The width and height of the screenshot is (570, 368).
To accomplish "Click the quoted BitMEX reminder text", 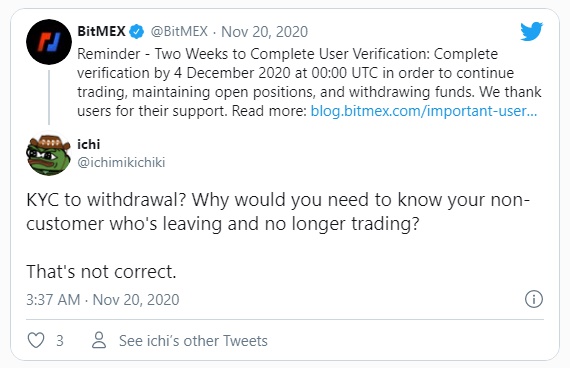I will point(309,82).
